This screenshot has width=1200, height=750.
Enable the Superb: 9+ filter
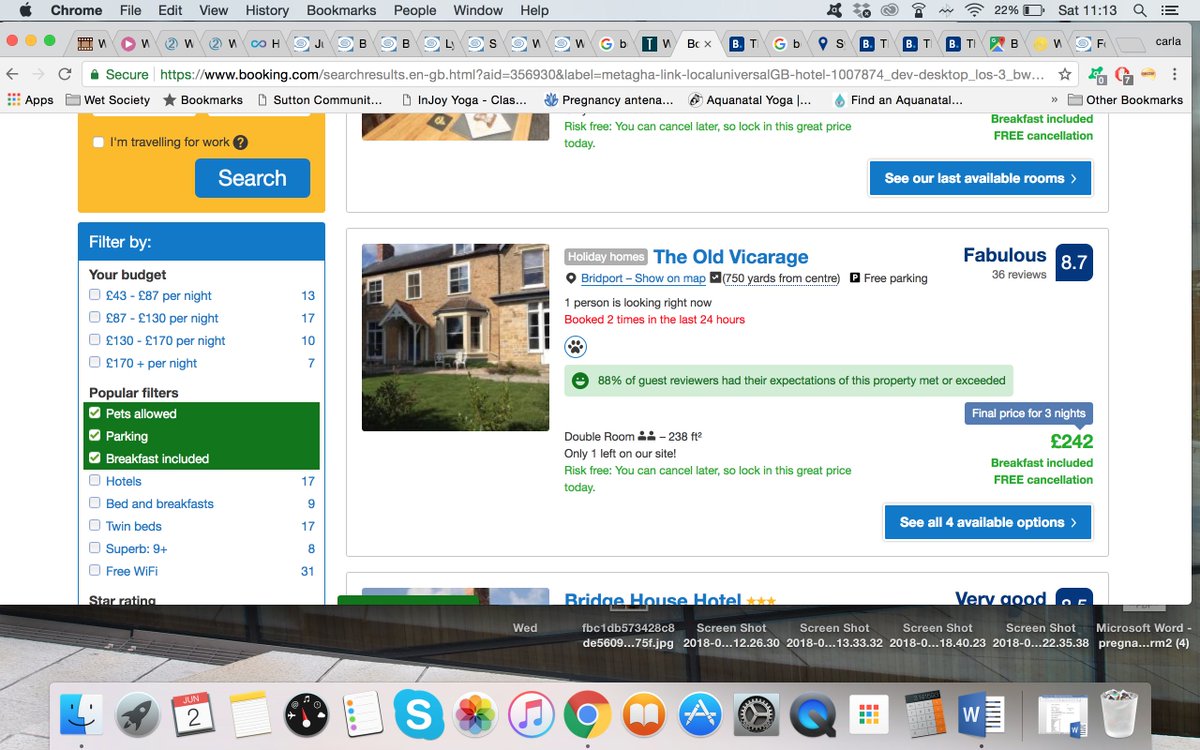click(x=95, y=548)
